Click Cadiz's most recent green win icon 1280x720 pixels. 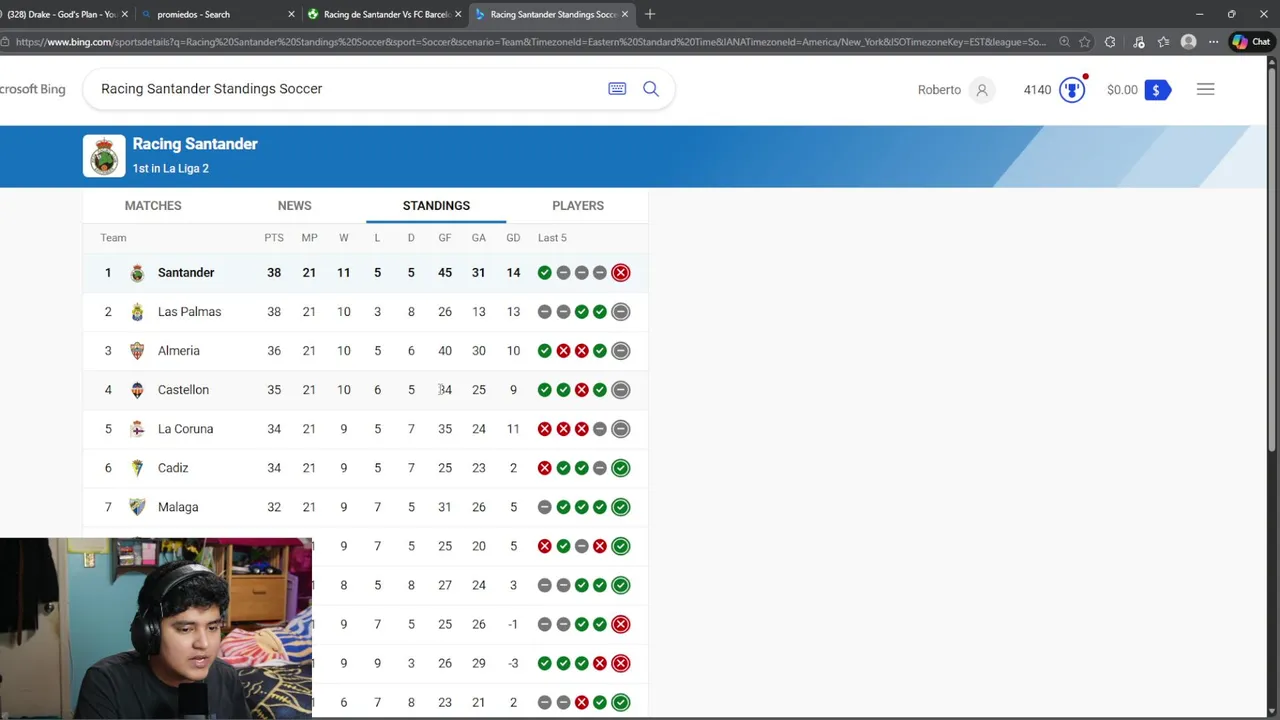621,468
